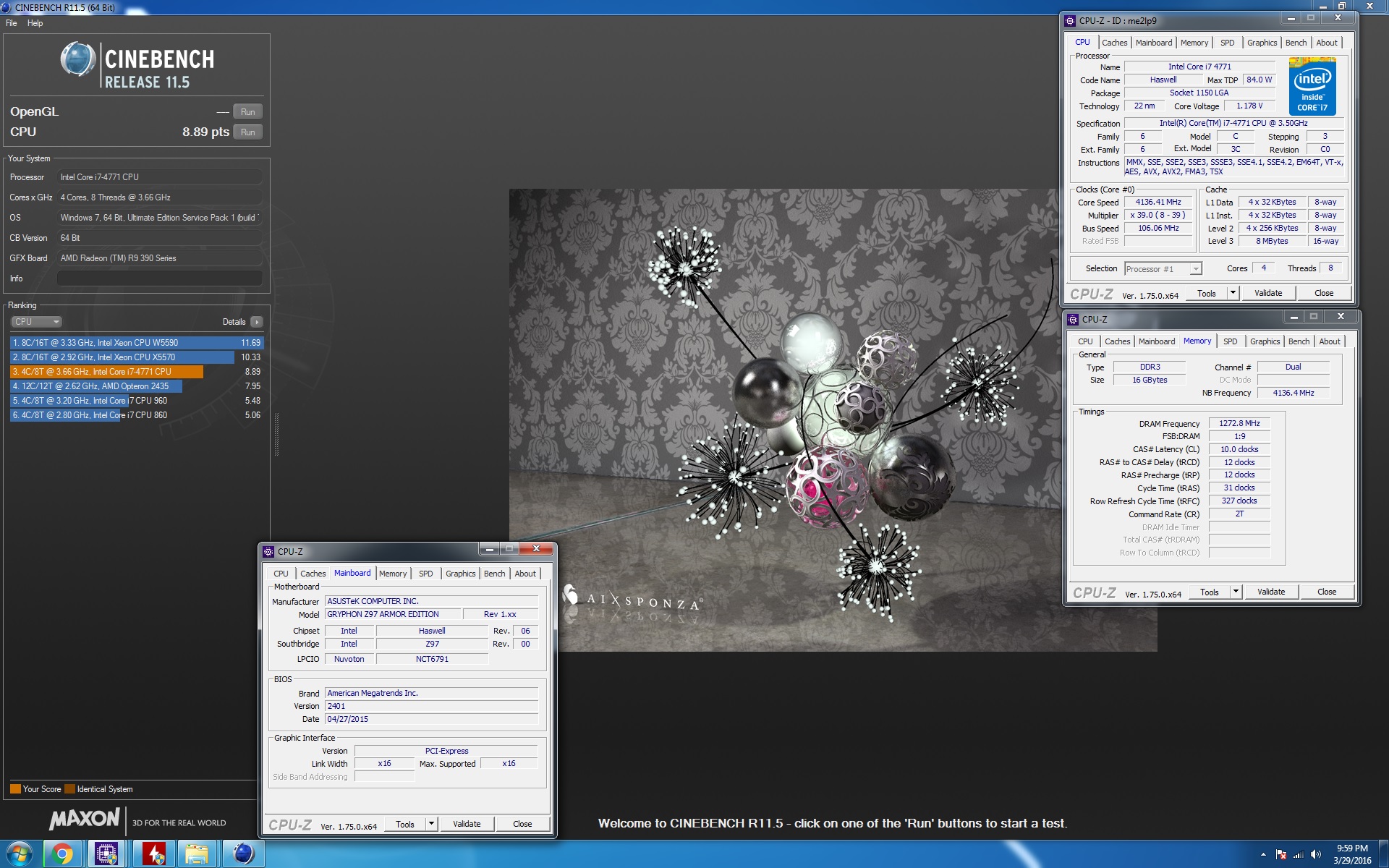Screen dimensions: 1389x868
Task: Click the Windows Start orb
Action: click(x=19, y=854)
